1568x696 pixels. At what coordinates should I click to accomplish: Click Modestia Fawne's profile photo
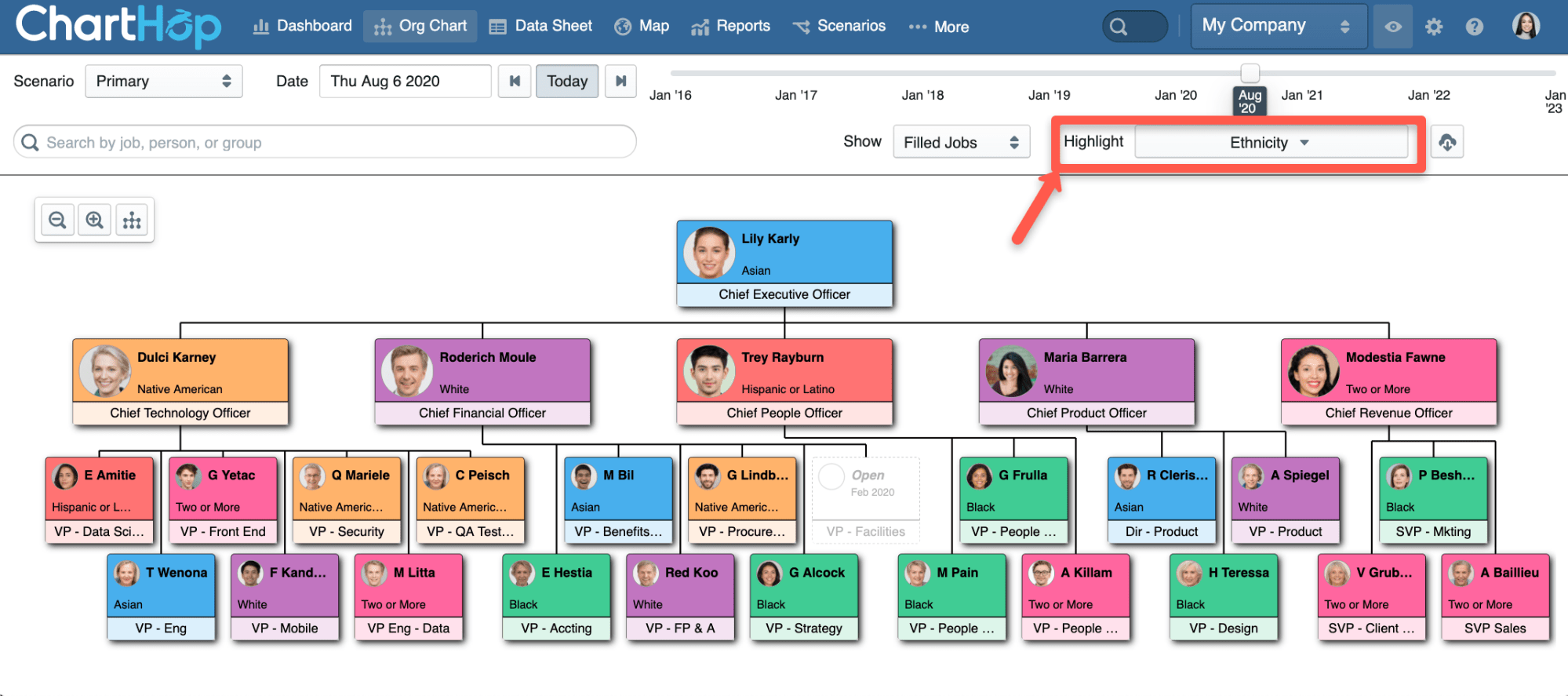tap(1313, 371)
